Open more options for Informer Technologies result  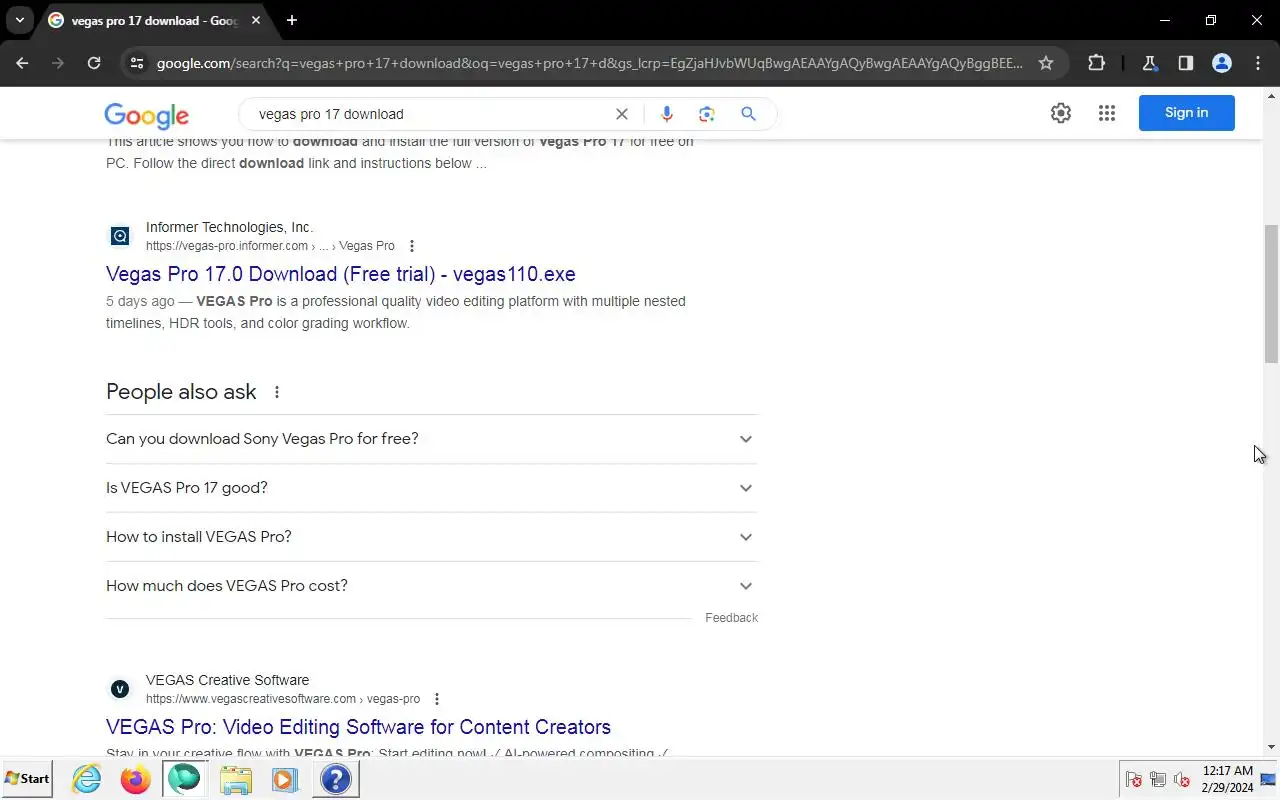[412, 246]
